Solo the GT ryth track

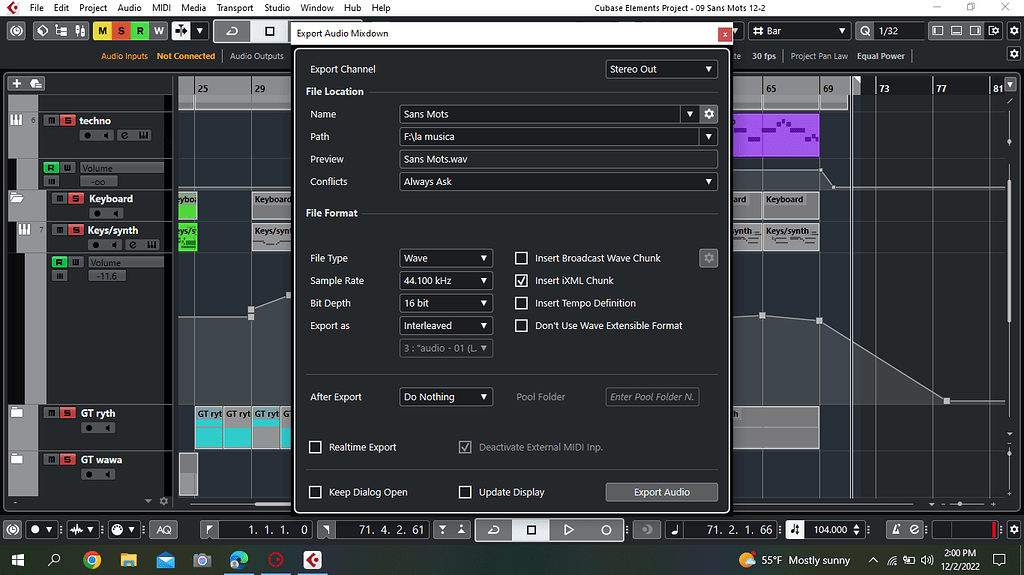(x=67, y=413)
